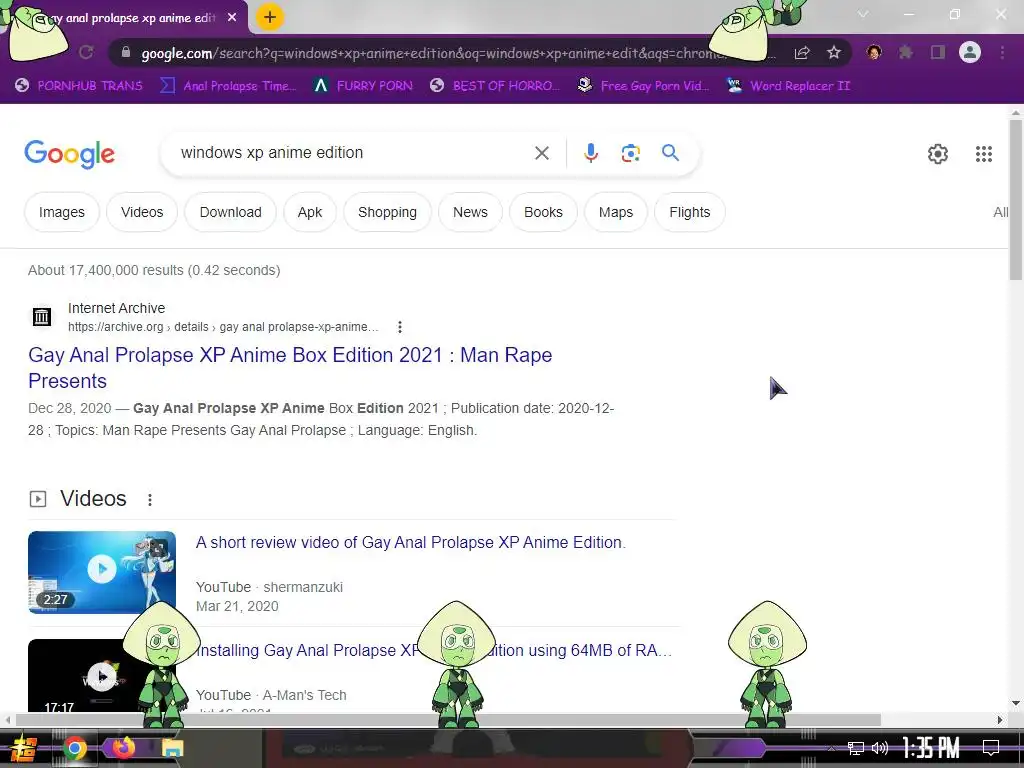Open the Chrome profile avatar menu
Image resolution: width=1024 pixels, height=768 pixels.
[x=970, y=52]
